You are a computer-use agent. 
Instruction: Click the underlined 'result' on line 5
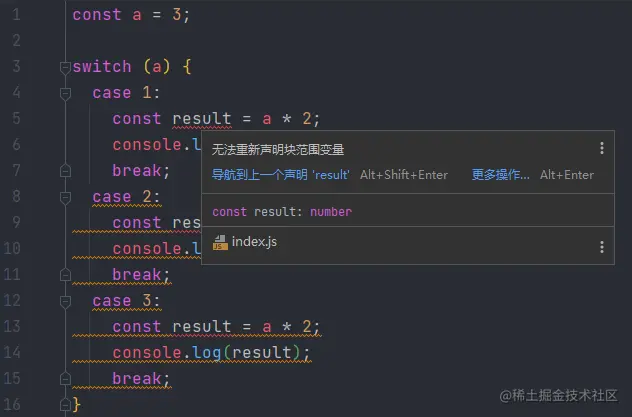click(202, 119)
